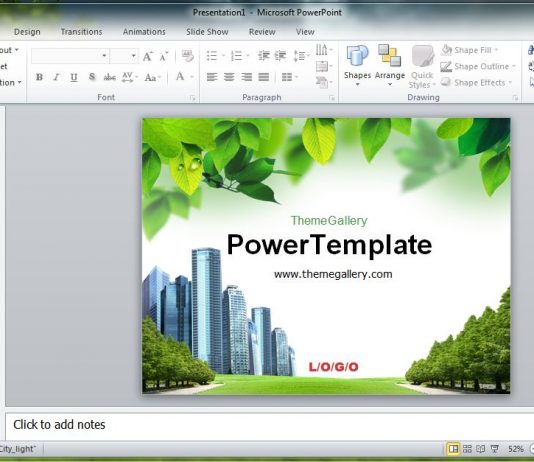This screenshot has width=534, height=462.
Task: Select the ThemeGallery subtitle text
Action: [329, 221]
